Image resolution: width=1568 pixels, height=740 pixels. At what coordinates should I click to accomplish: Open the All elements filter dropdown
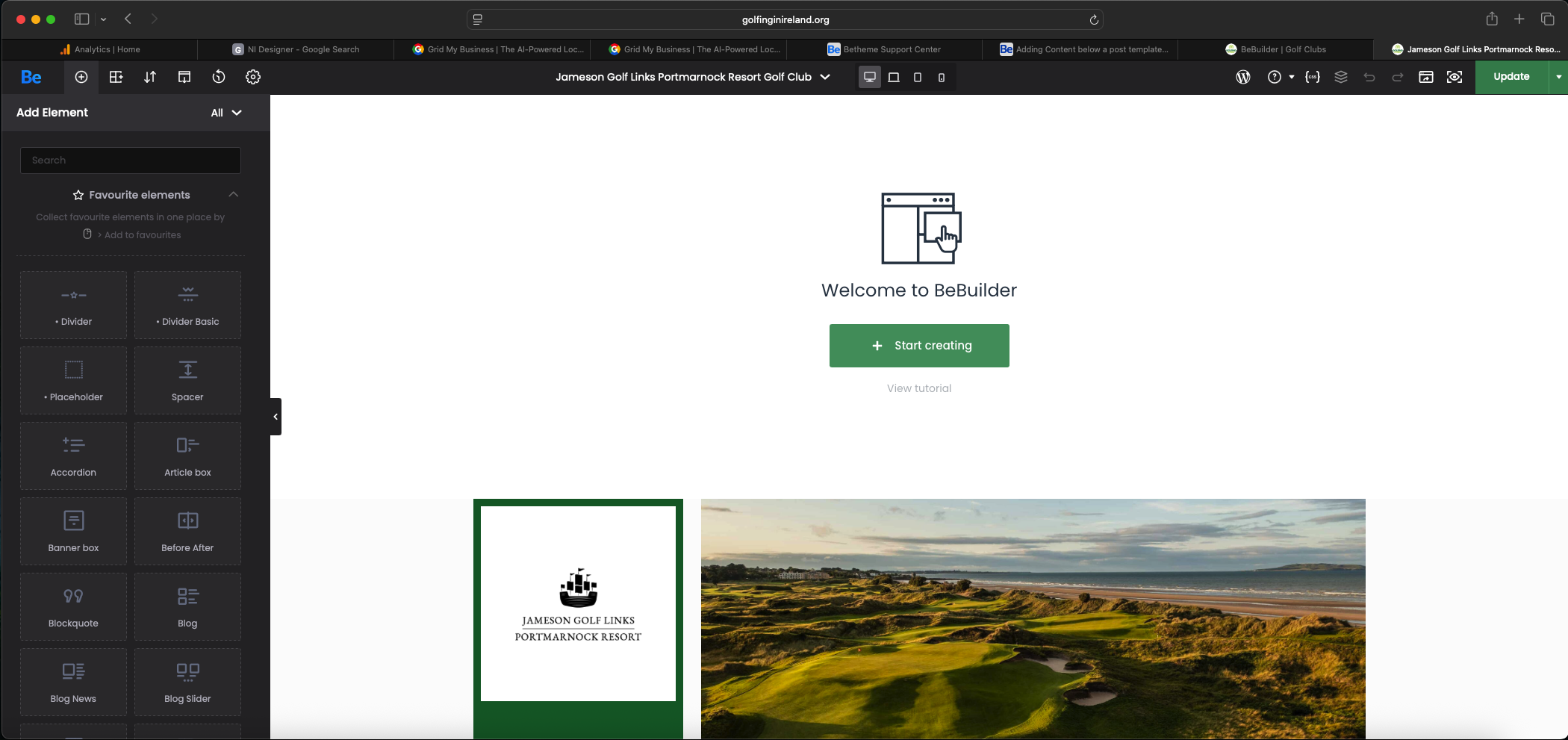pos(226,113)
